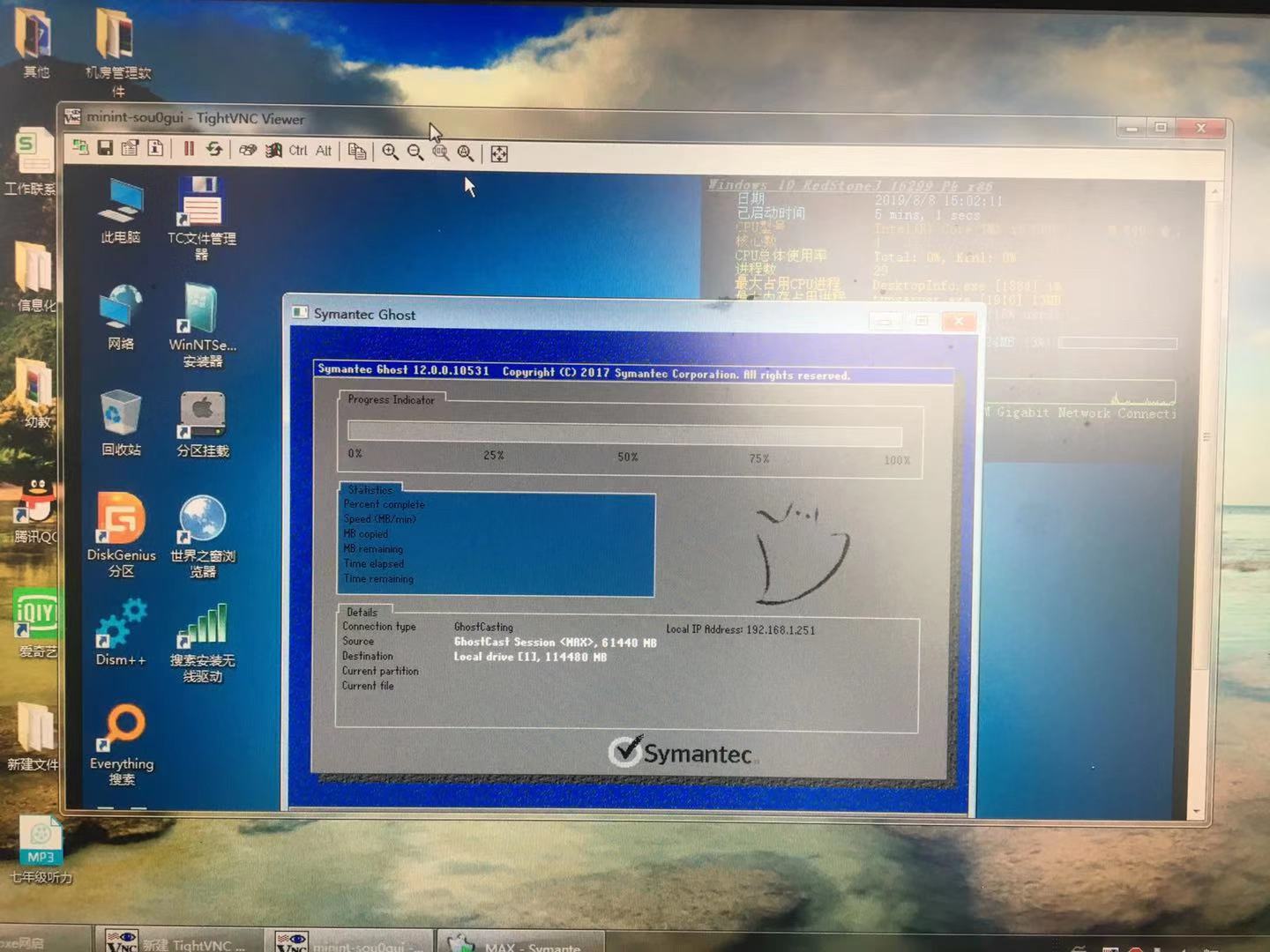Select the DiskGenius 分区 shortcut
The image size is (1270, 952).
coord(121,535)
